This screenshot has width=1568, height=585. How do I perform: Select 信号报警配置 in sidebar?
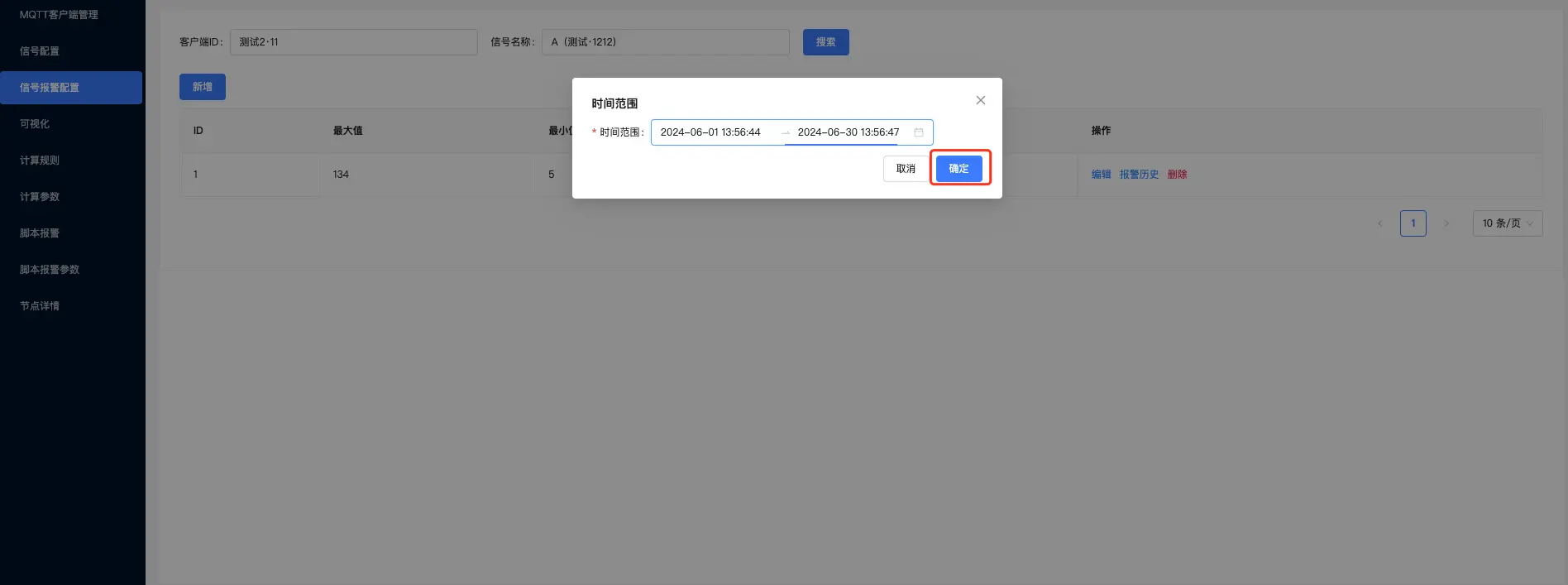(50, 88)
